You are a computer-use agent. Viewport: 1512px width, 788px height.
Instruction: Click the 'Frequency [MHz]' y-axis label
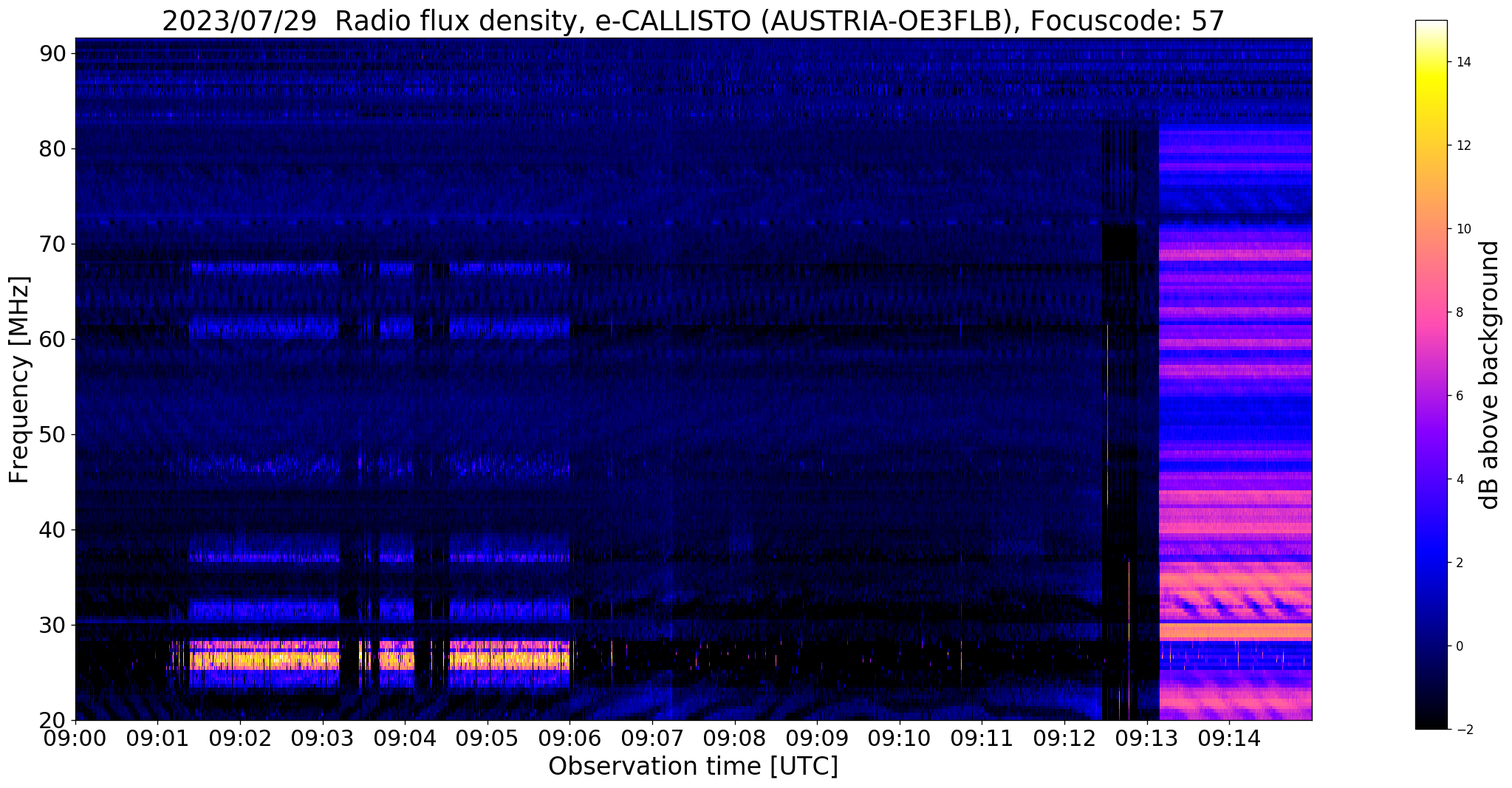click(x=19, y=380)
